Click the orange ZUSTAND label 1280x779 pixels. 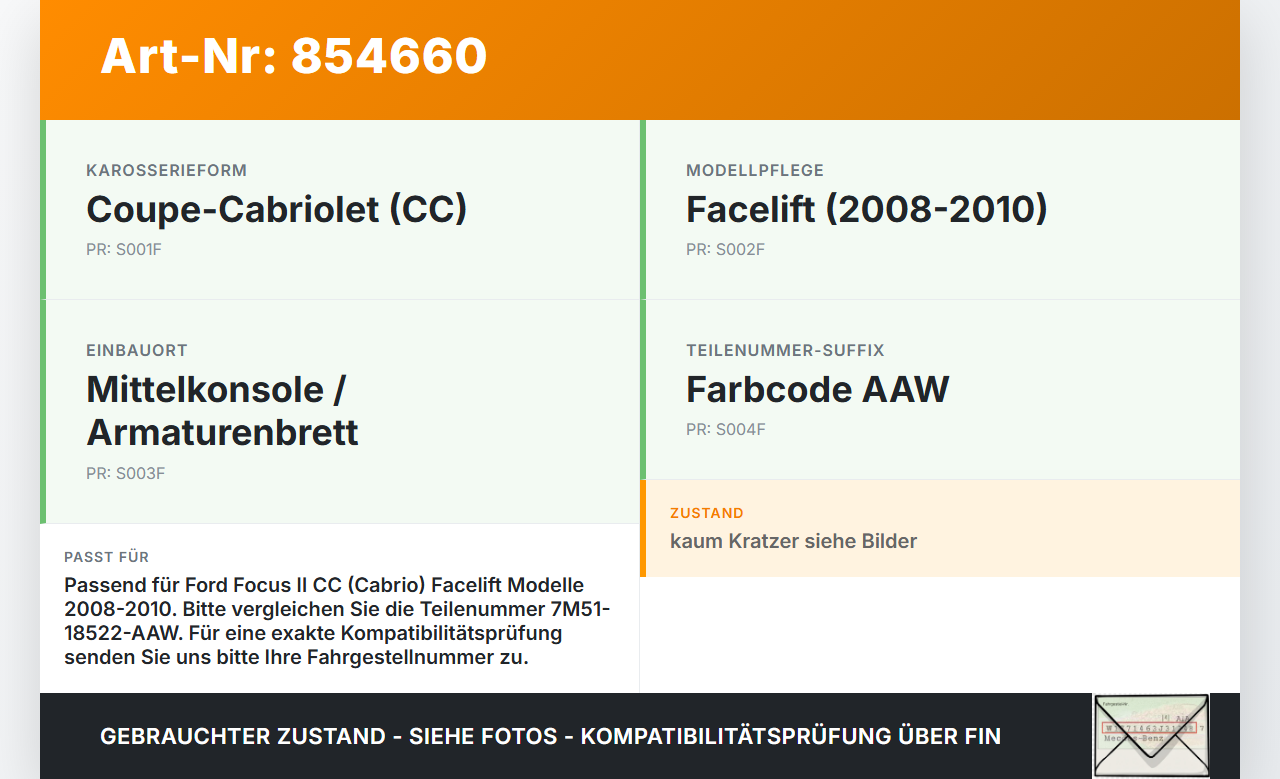click(x=707, y=513)
